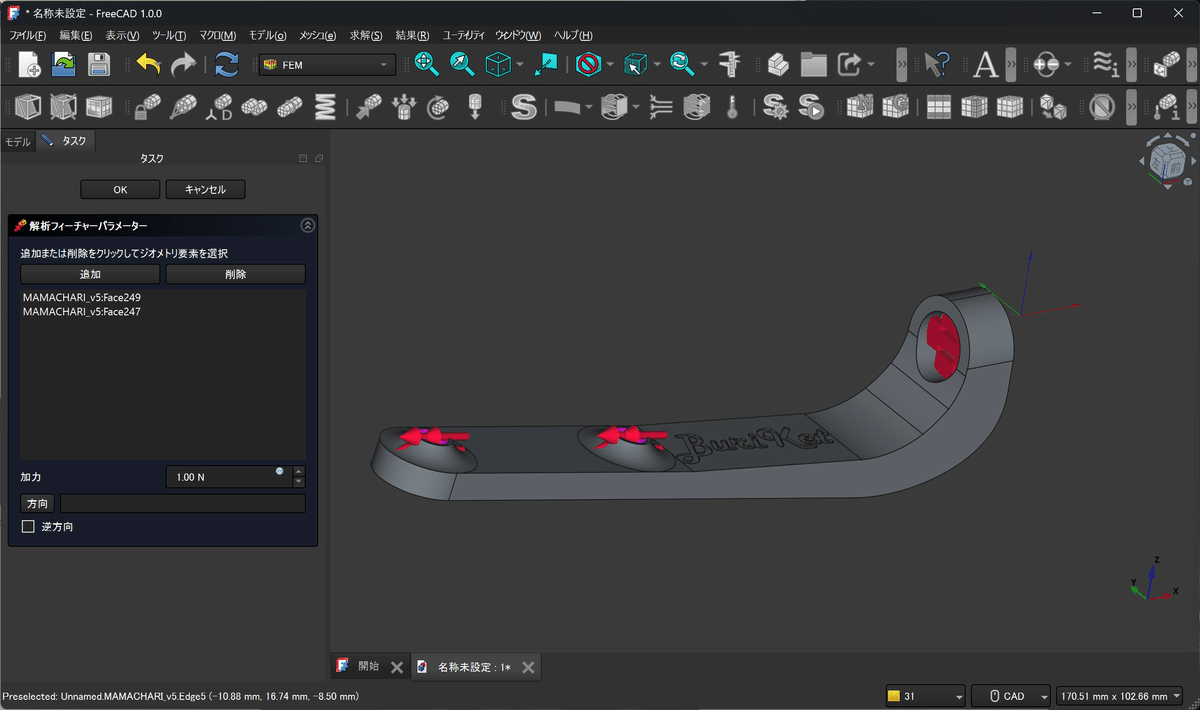The image size is (1200, 710).
Task: Add fixed boundary condition (lock icon)
Action: point(148,106)
